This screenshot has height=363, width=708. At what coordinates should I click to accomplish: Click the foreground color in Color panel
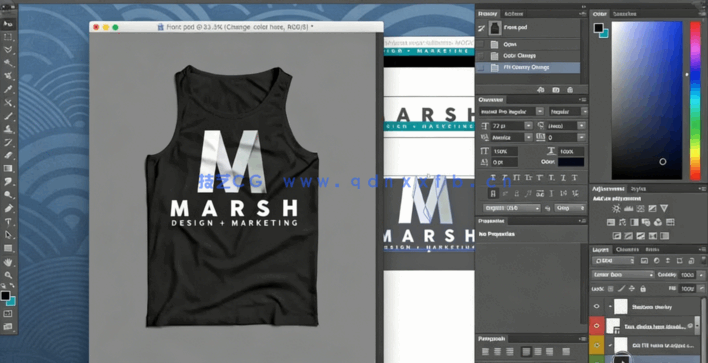[x=599, y=28]
